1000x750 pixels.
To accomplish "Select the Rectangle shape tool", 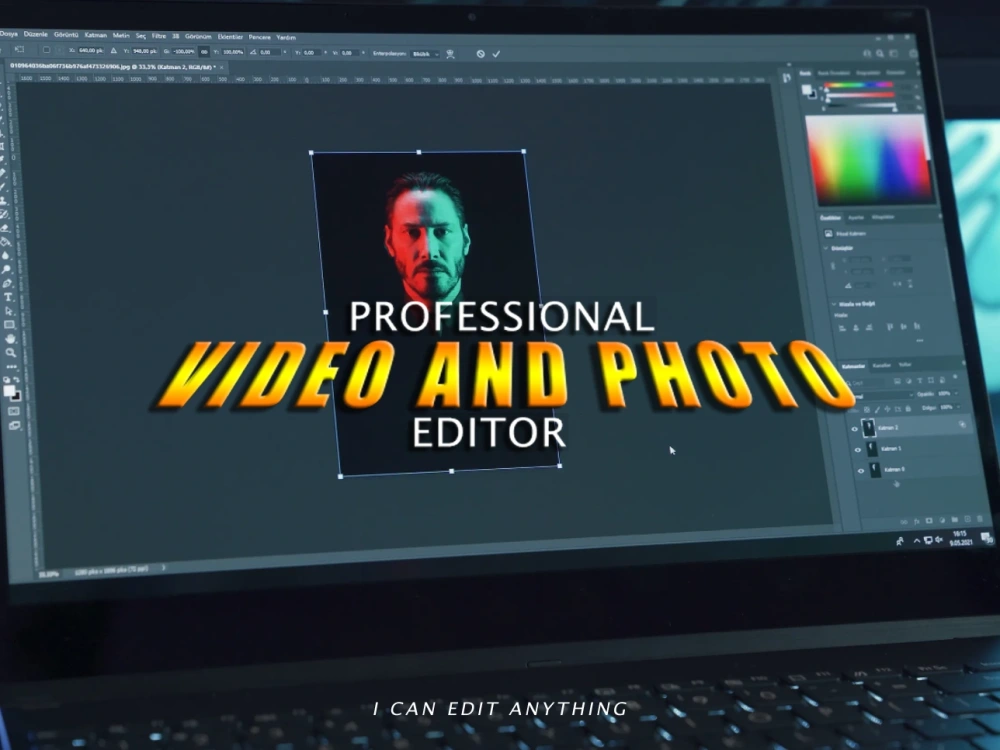I will 9,325.
